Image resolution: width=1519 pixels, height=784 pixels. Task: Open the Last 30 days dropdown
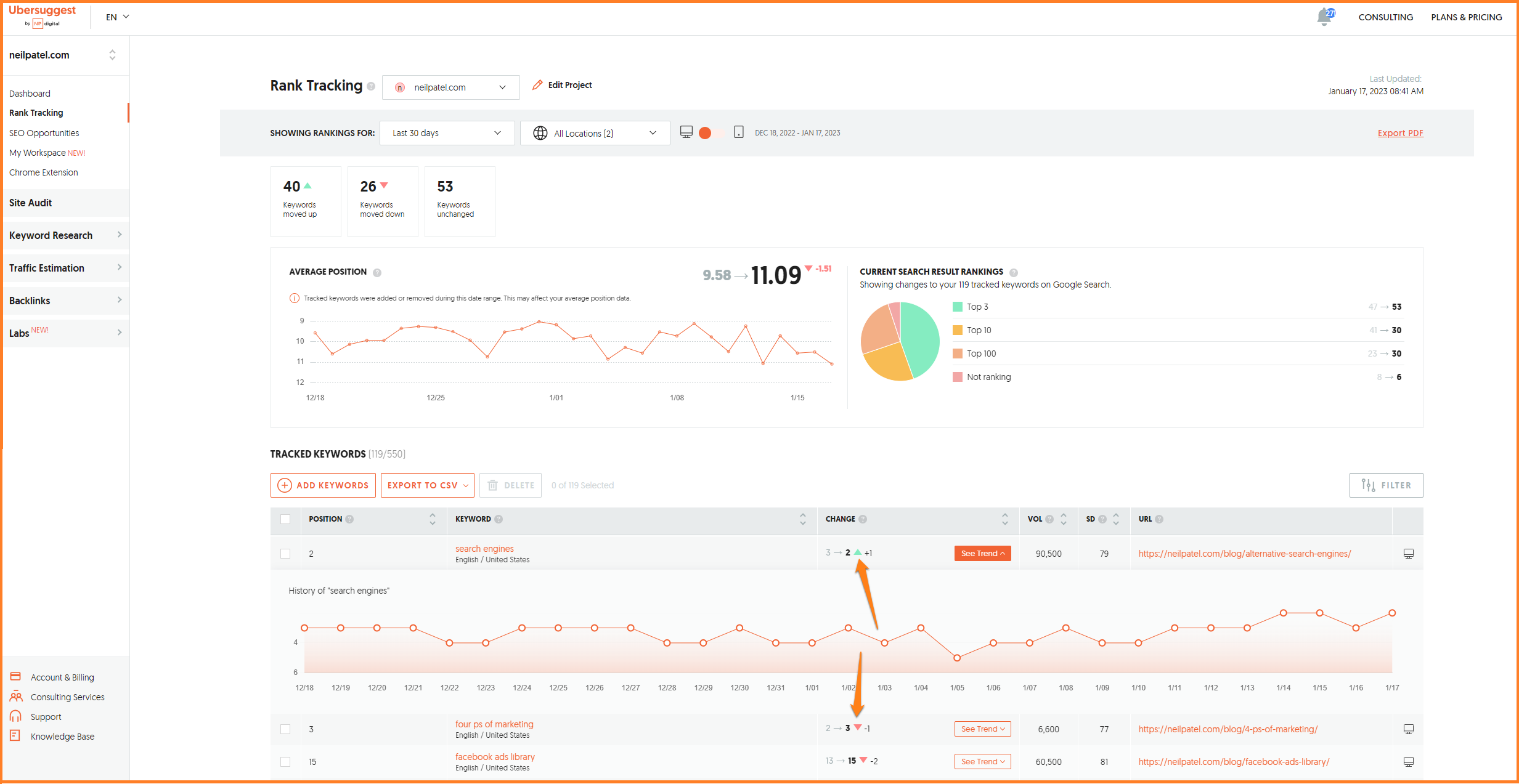coord(447,133)
